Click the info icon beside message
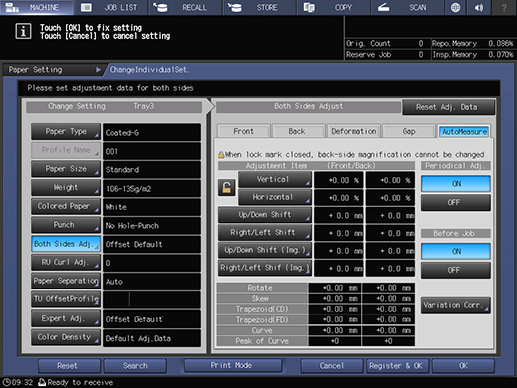The width and height of the screenshot is (517, 388). (x=23, y=31)
